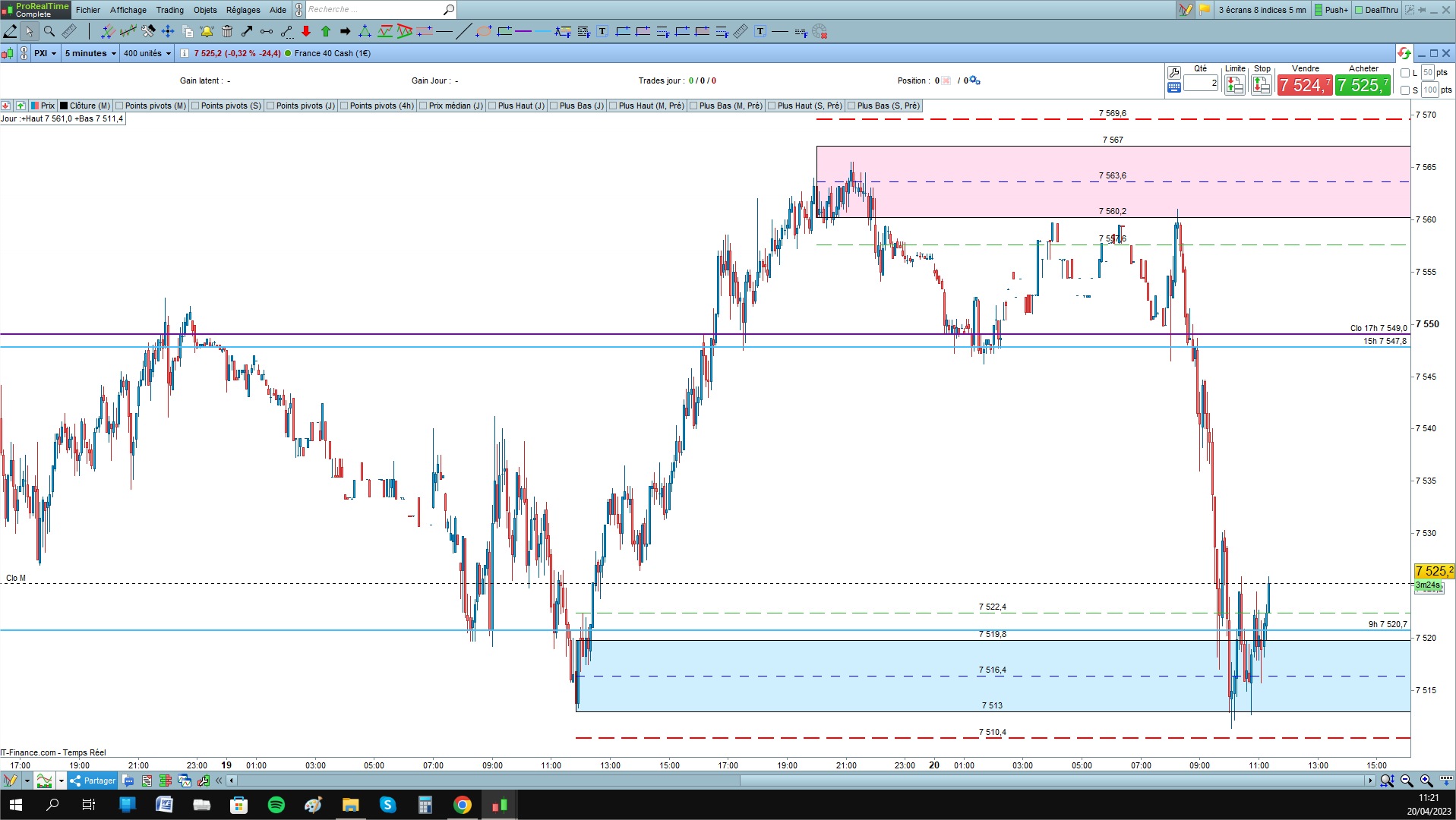Select the green up arrow drawing tool

coord(326,31)
